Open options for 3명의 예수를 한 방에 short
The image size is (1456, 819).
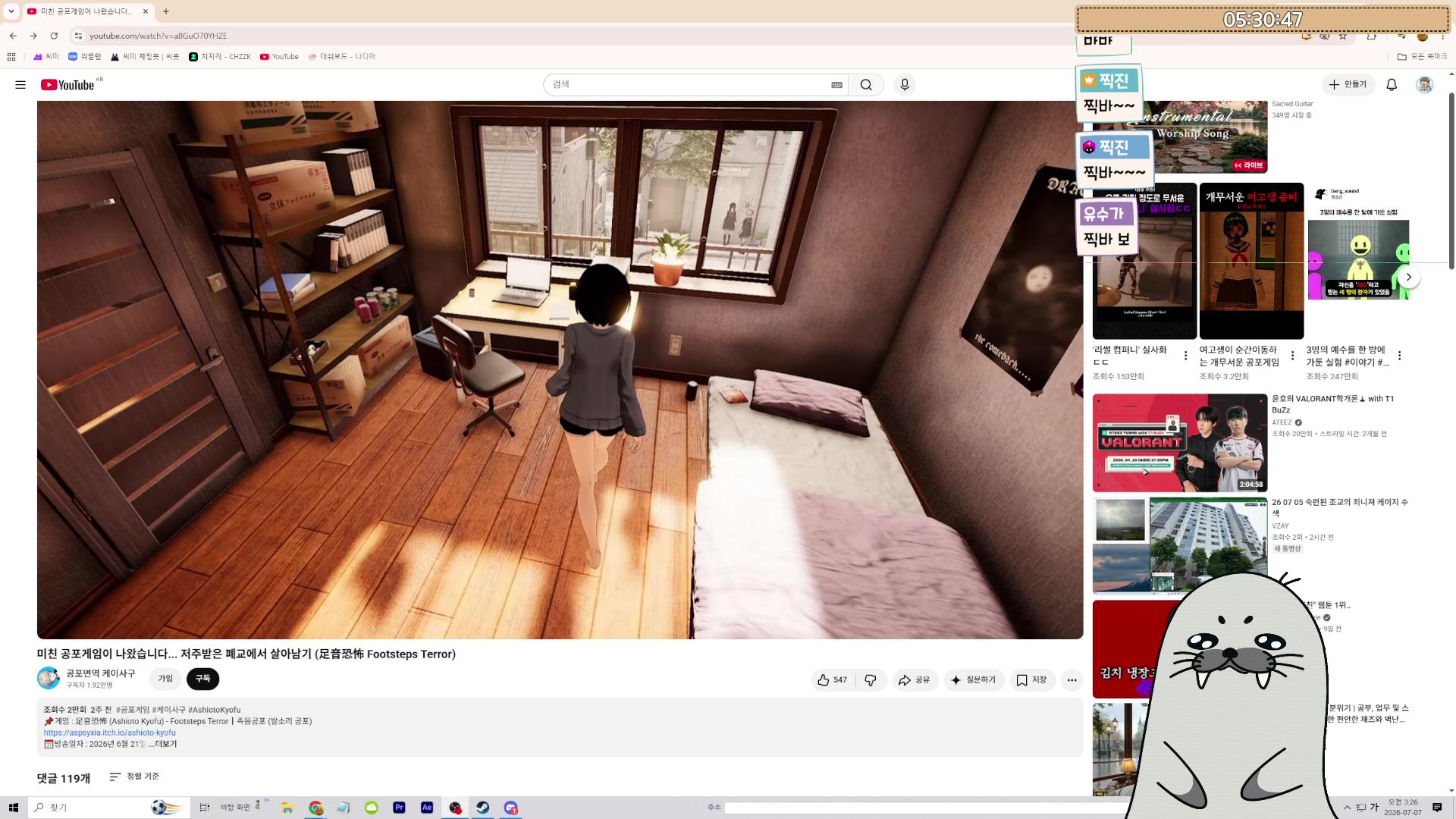click(x=1400, y=356)
